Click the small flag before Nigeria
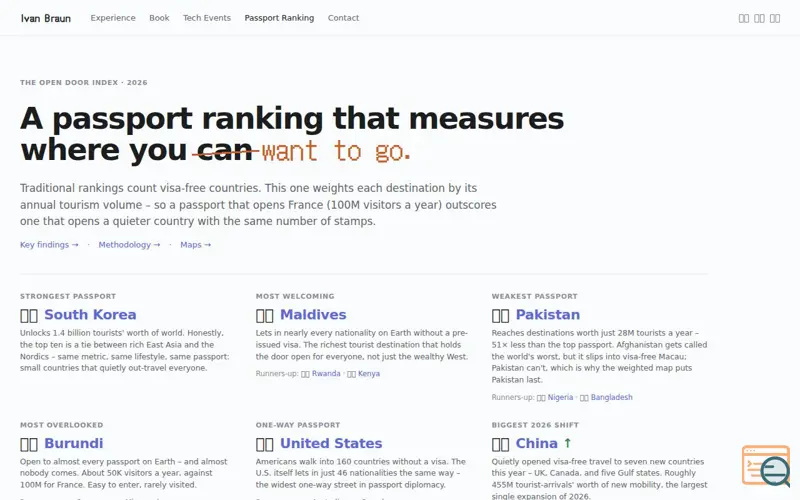The height and width of the screenshot is (500, 800). tap(541, 397)
